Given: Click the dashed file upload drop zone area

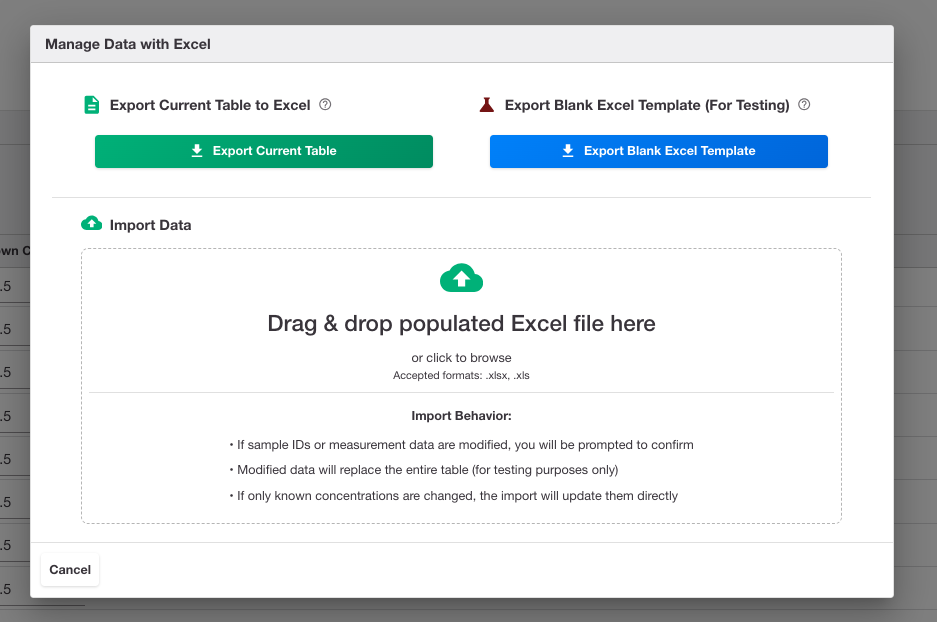Looking at the screenshot, I should tap(461, 386).
